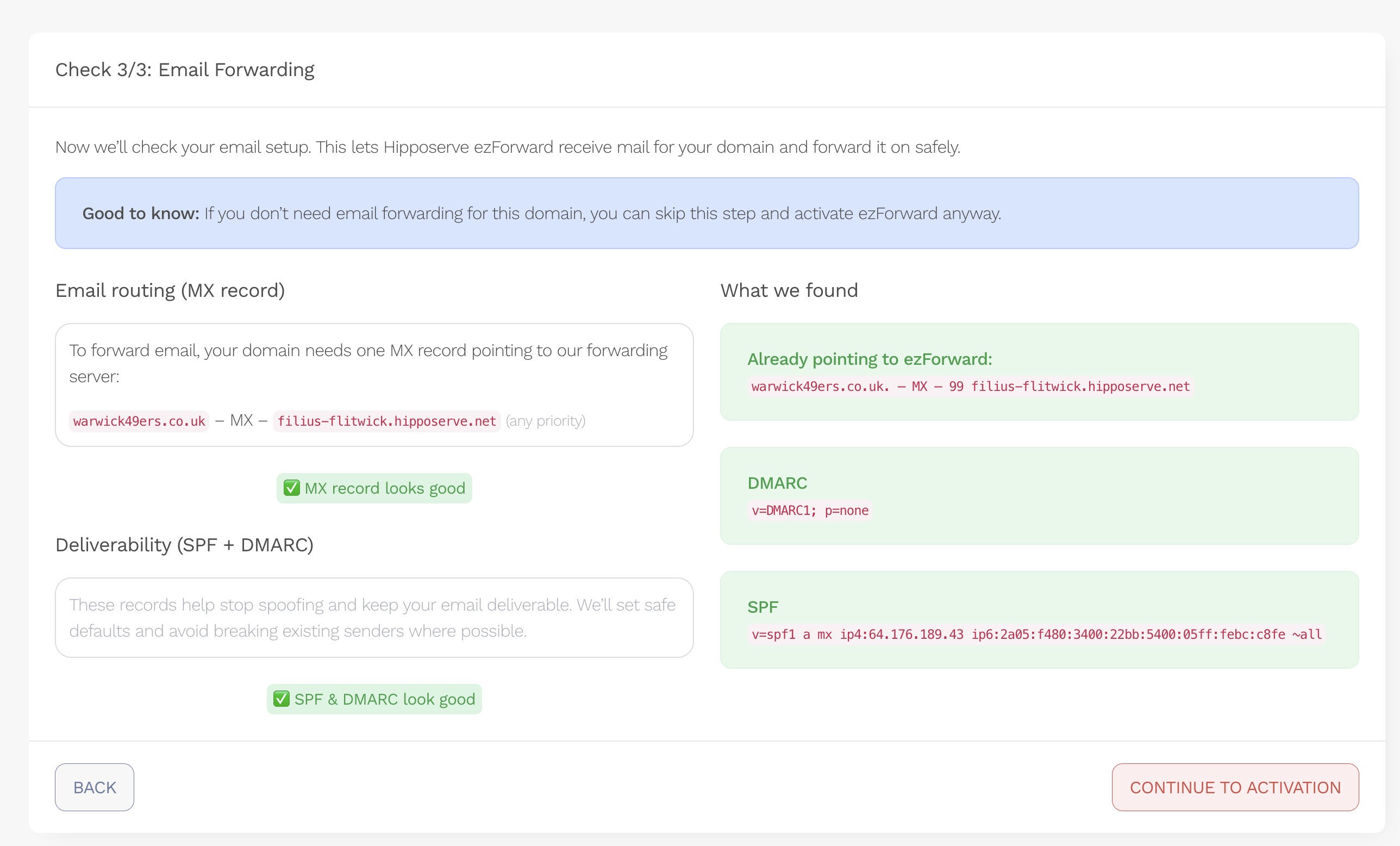Click Already pointing to ezForward label

[x=870, y=359]
